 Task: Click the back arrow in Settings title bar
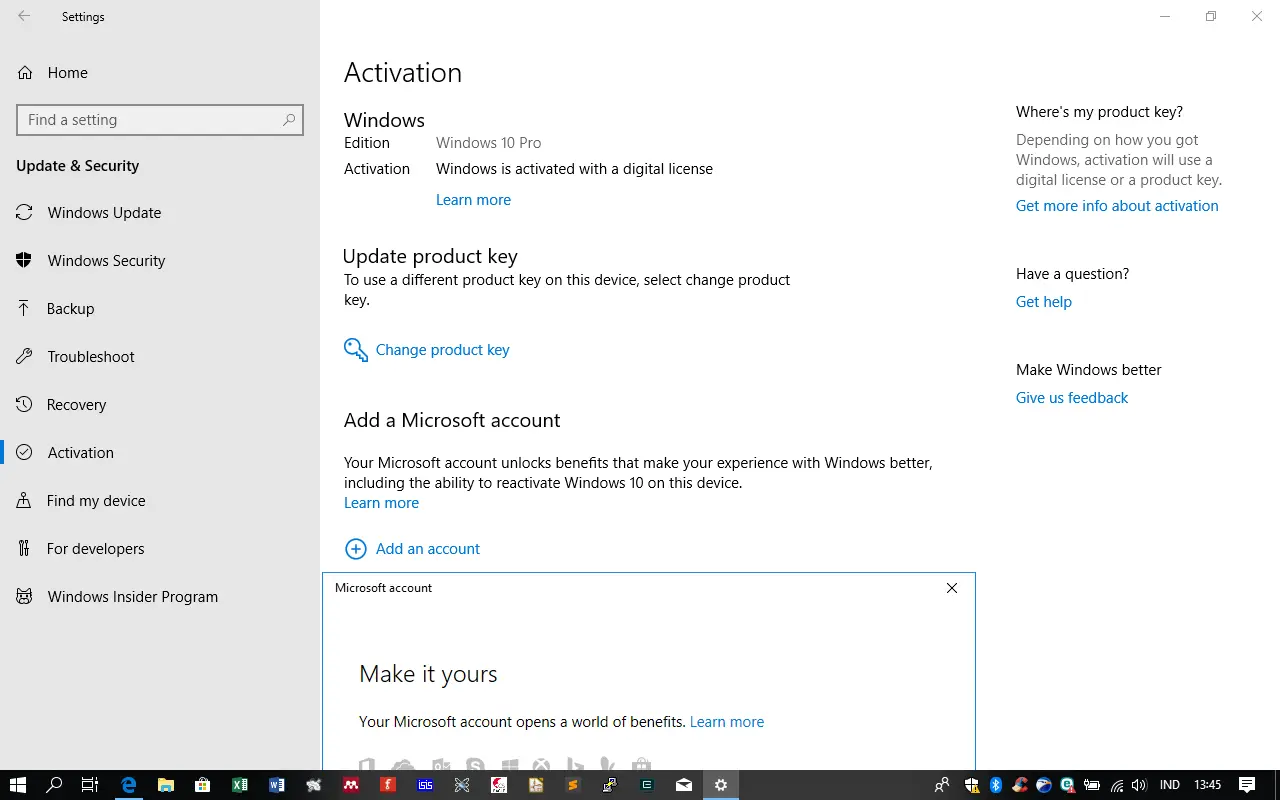(24, 17)
